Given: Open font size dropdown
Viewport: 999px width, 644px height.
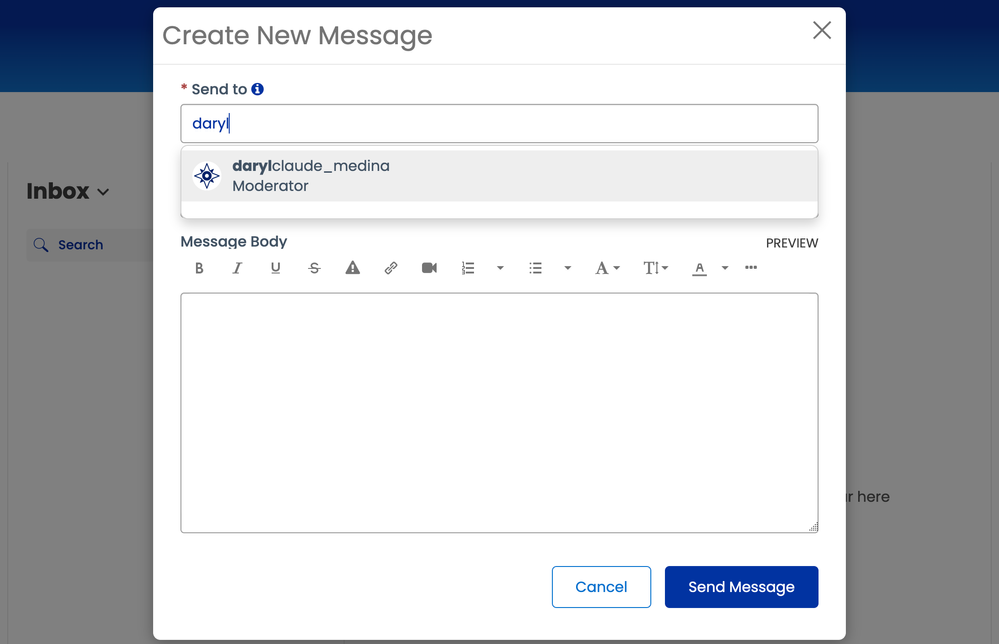Looking at the screenshot, I should [x=655, y=268].
